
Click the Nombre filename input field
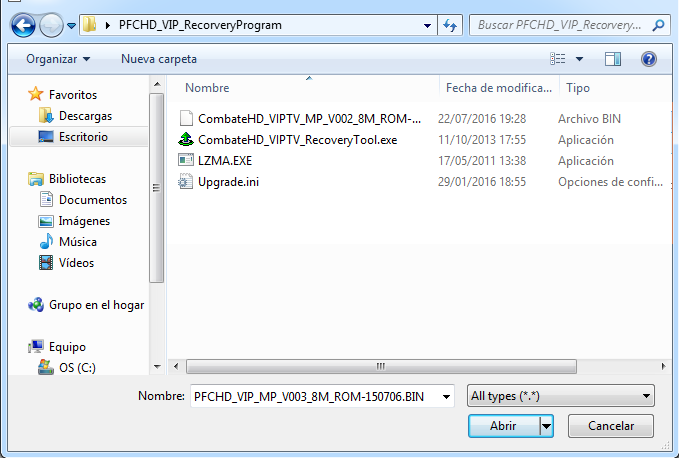[x=322, y=396]
